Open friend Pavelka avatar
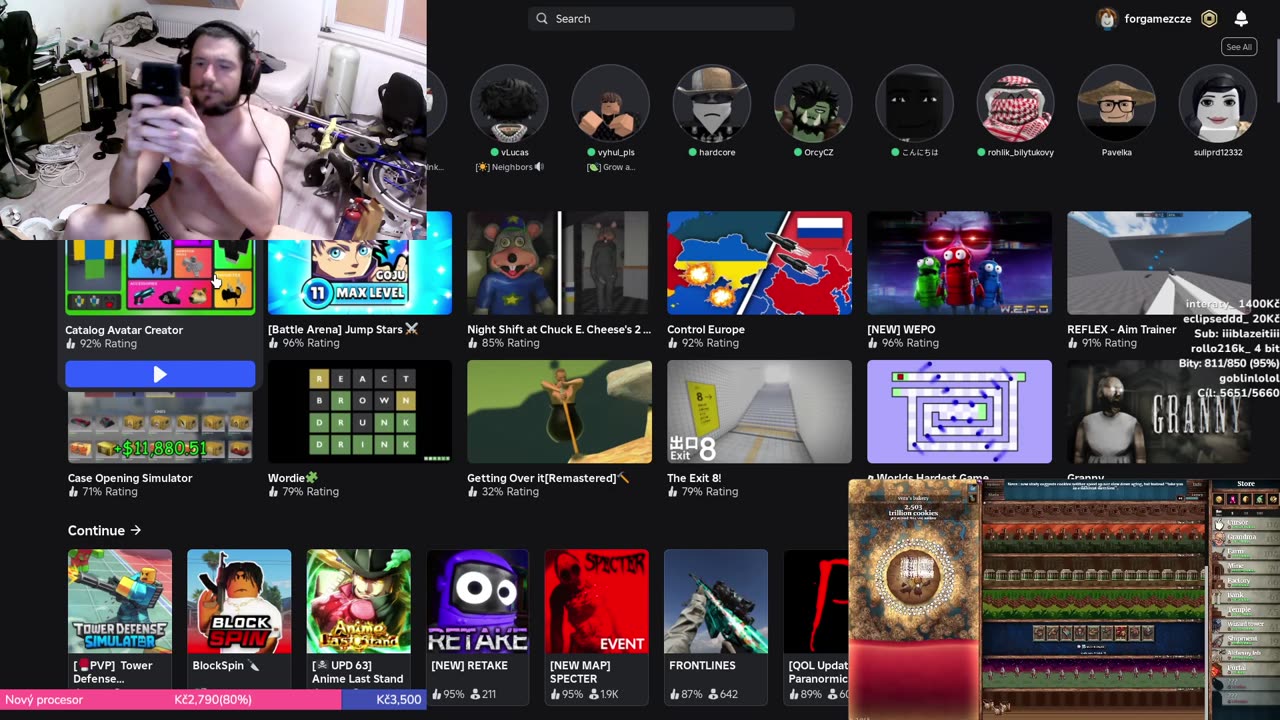This screenshot has height=720, width=1280. pos(1116,103)
